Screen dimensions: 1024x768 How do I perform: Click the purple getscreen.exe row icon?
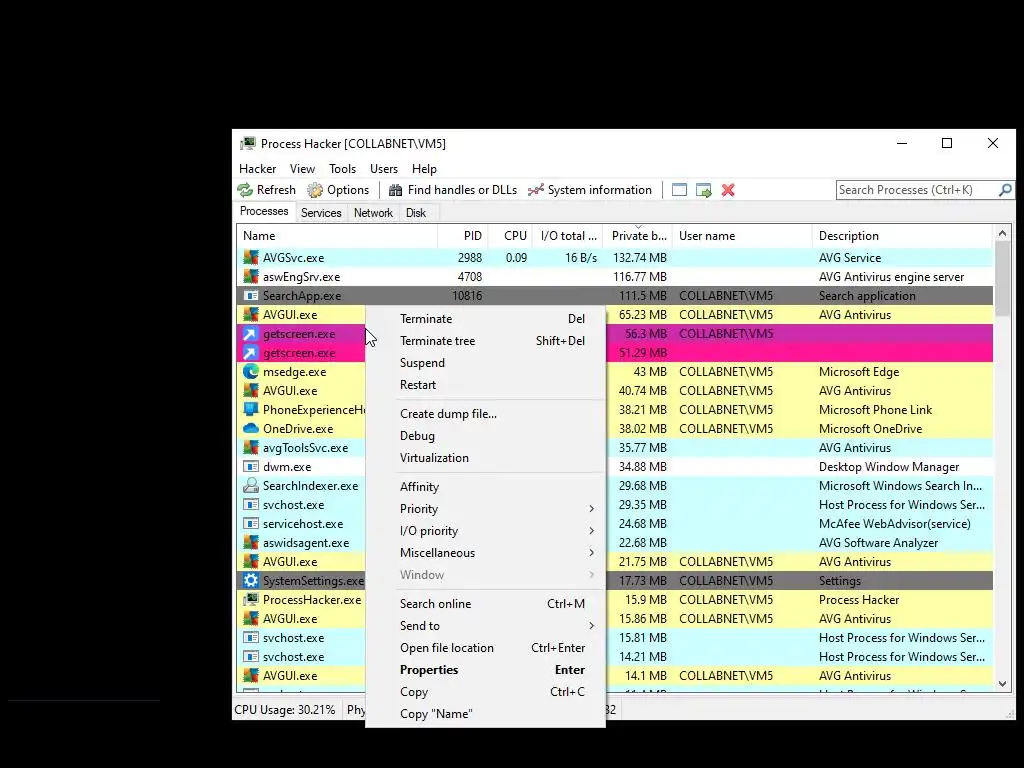(x=251, y=334)
